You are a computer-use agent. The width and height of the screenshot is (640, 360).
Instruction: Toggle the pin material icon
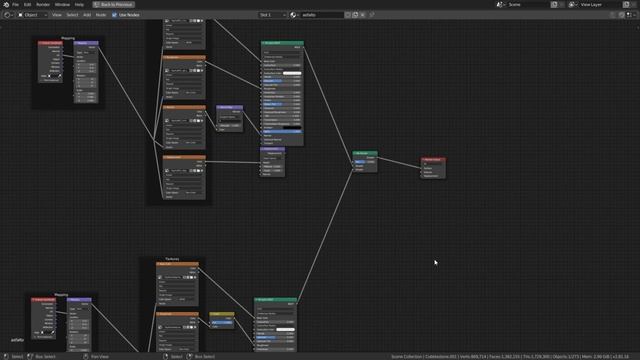(372, 15)
